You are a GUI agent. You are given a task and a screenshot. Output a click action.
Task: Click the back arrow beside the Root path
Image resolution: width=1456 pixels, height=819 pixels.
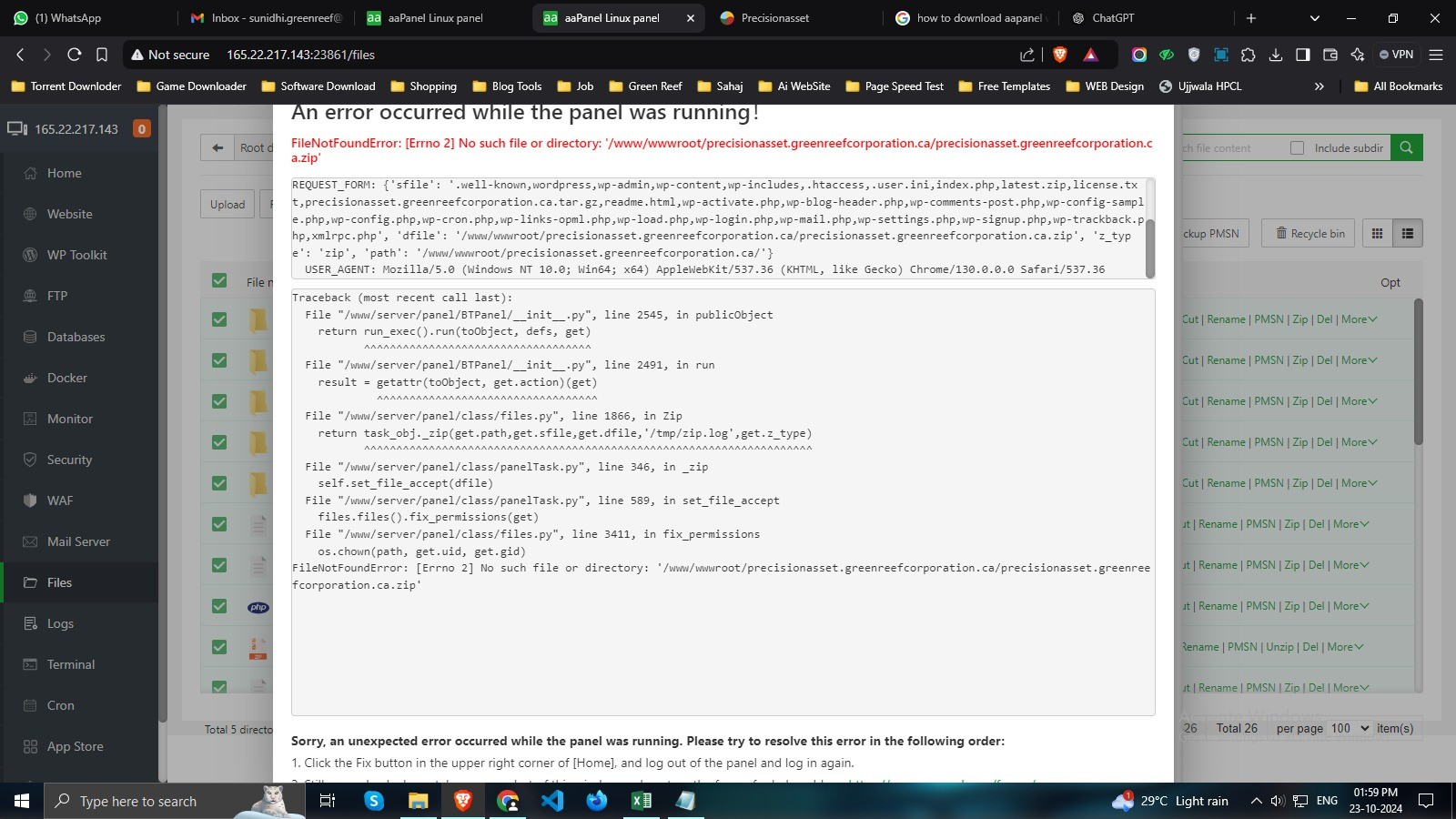[x=217, y=147]
